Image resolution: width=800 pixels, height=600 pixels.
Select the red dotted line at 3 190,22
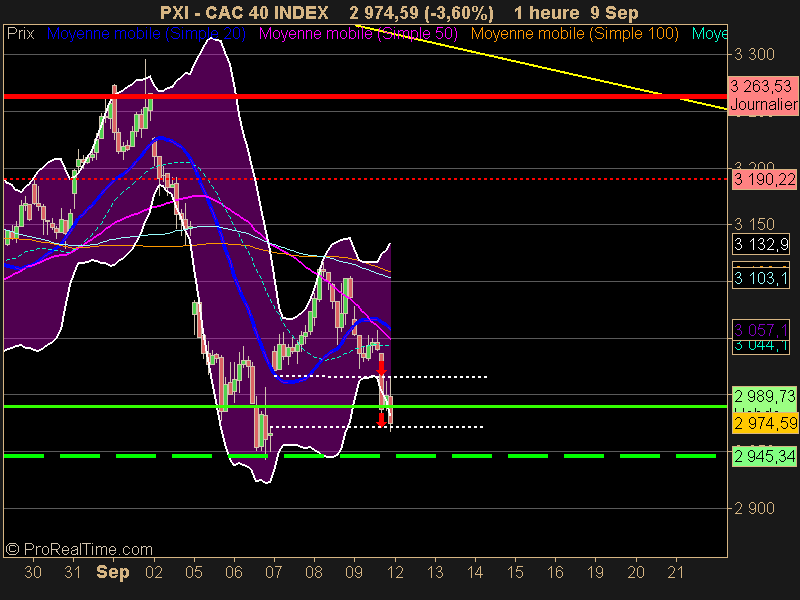click(x=365, y=179)
